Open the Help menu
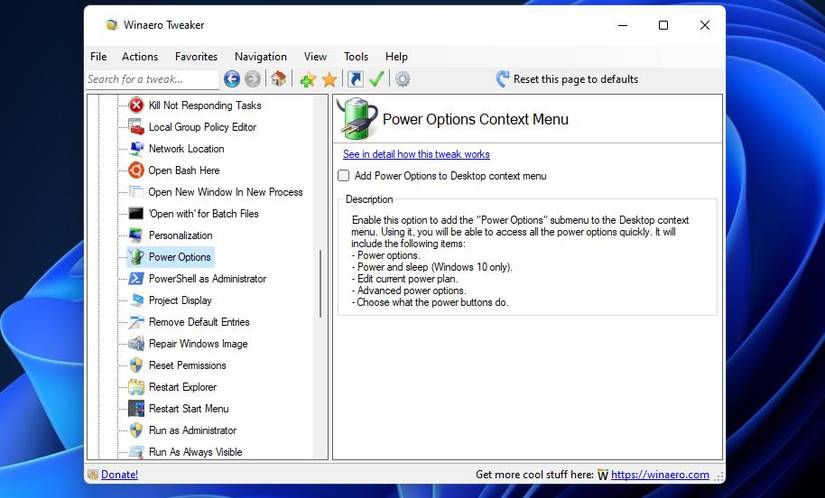Image resolution: width=825 pixels, height=498 pixels. 396,56
